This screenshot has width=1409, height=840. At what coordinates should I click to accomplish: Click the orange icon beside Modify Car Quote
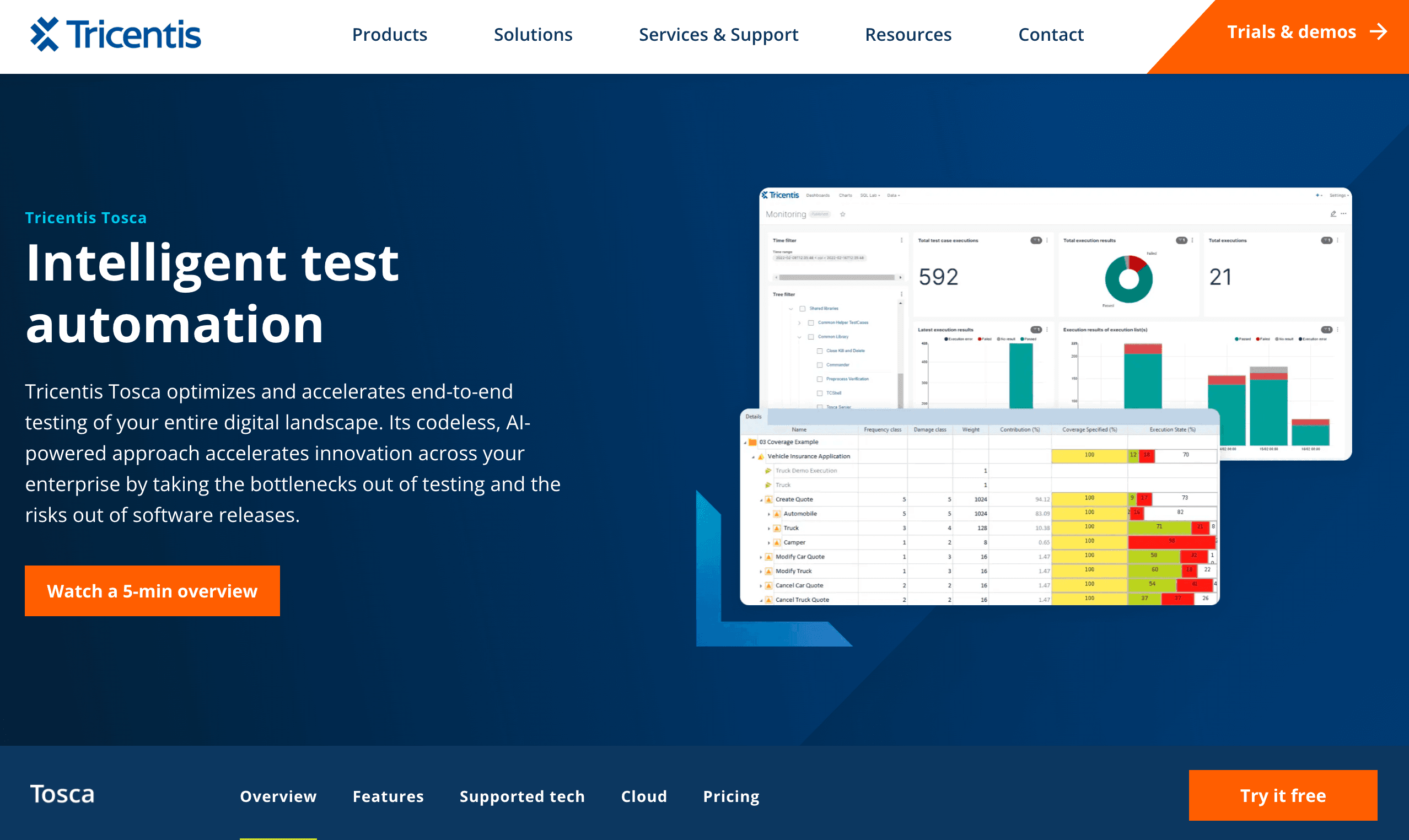coord(769,557)
